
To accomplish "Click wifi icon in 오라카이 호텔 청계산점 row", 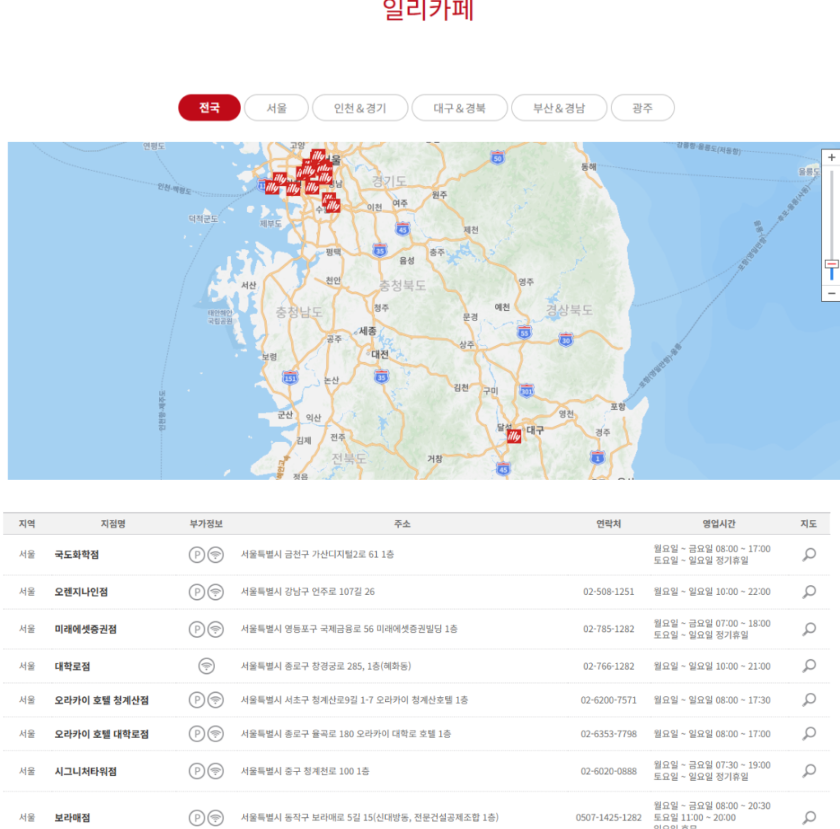I will [216, 700].
